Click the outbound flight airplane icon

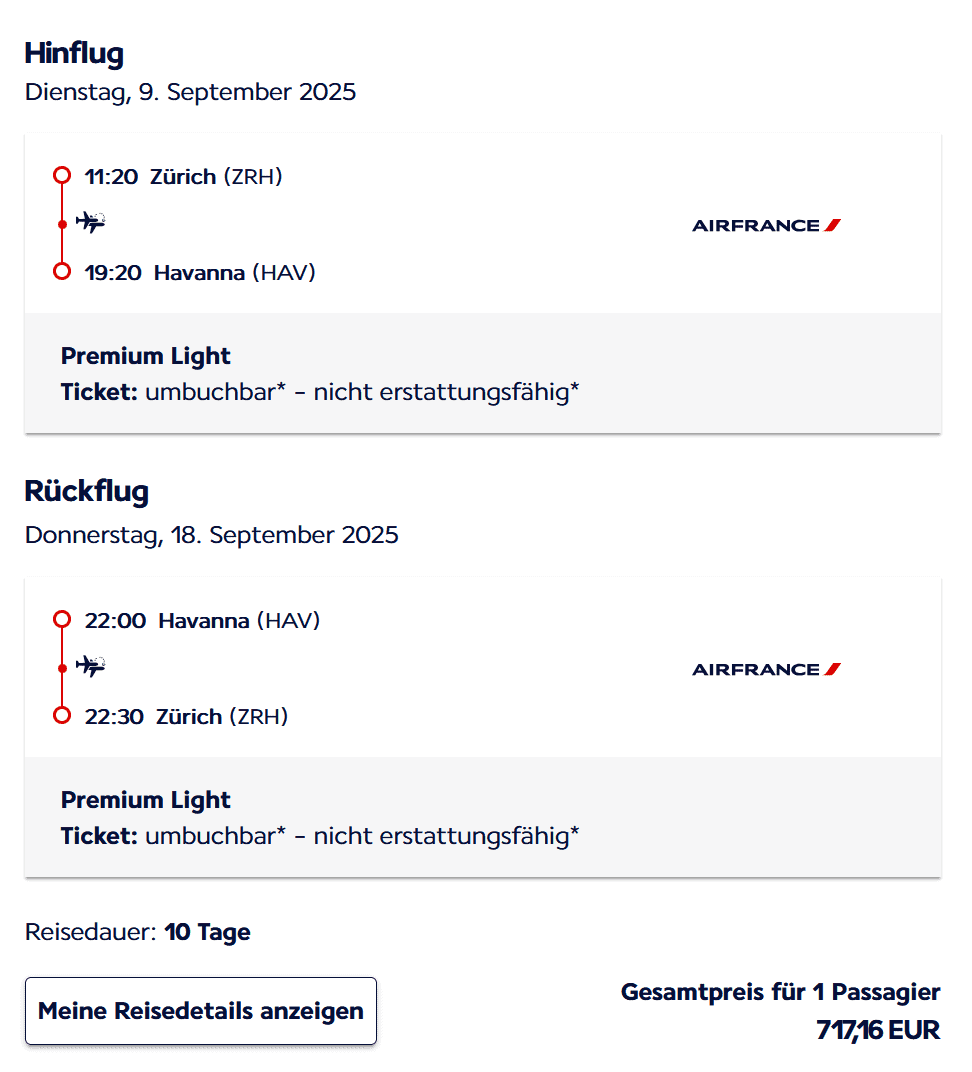[90, 222]
